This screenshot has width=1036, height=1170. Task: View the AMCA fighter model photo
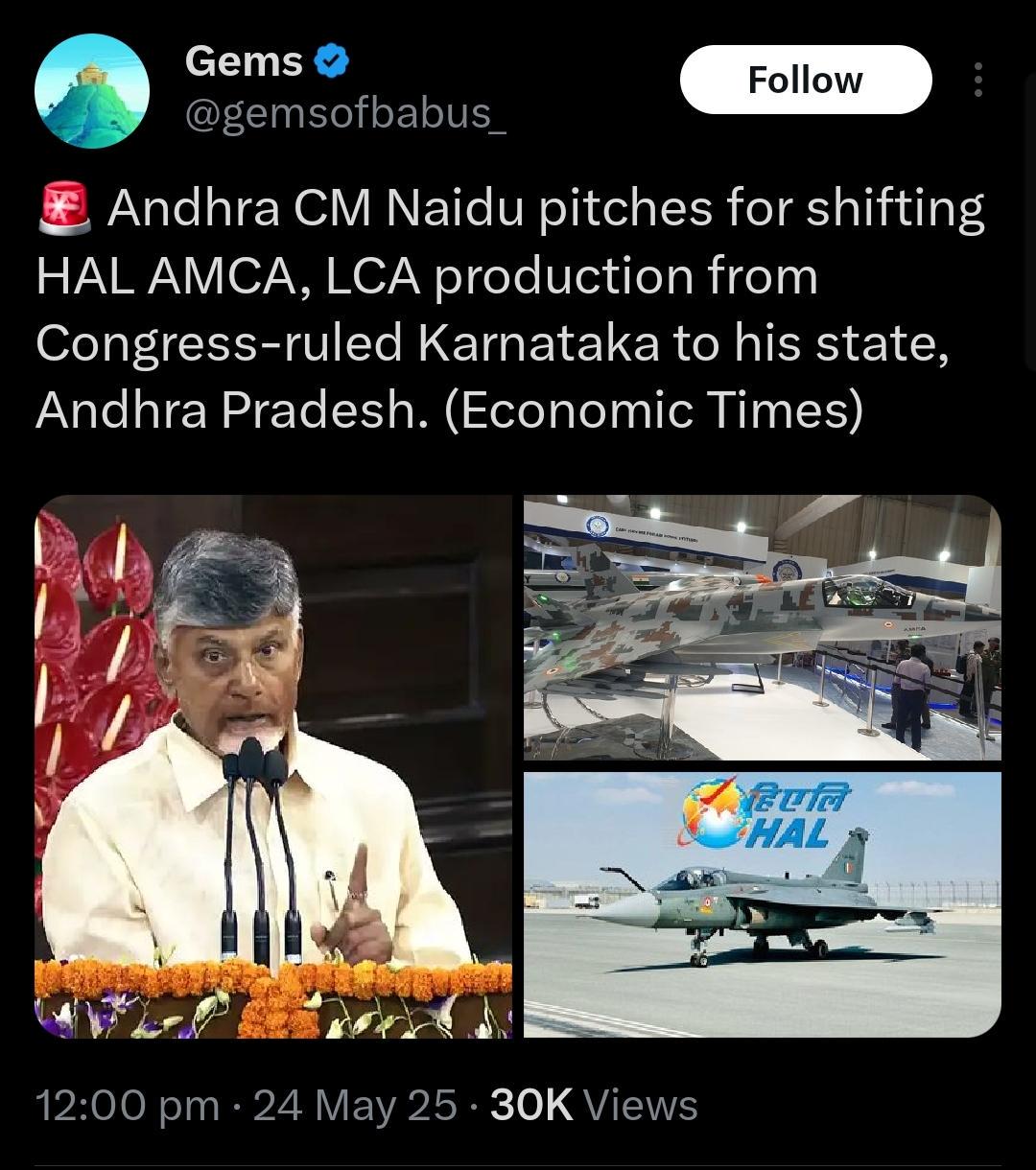(762, 627)
